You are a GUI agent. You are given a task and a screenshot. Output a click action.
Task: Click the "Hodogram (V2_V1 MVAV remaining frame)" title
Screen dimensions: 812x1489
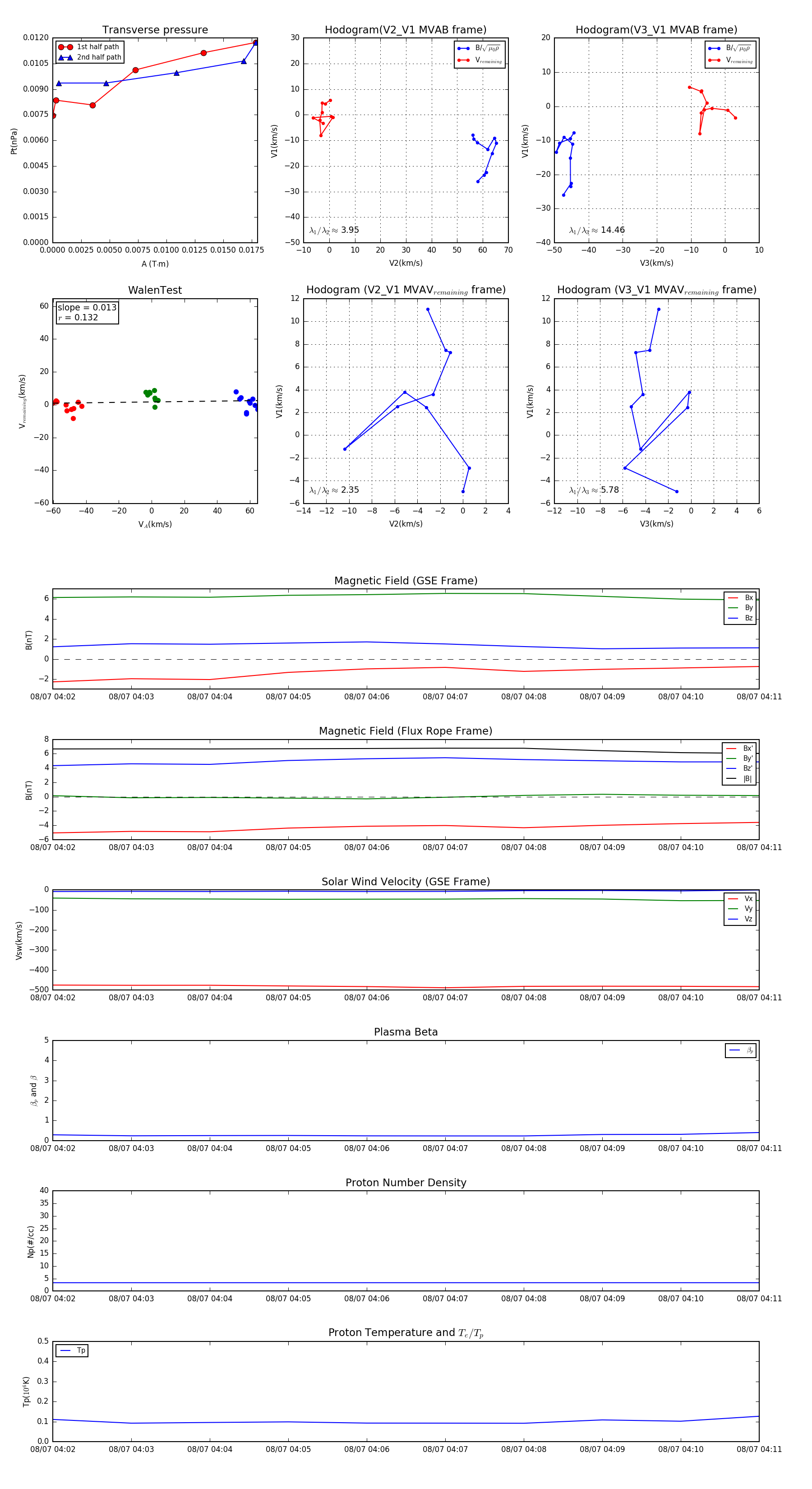406,290
